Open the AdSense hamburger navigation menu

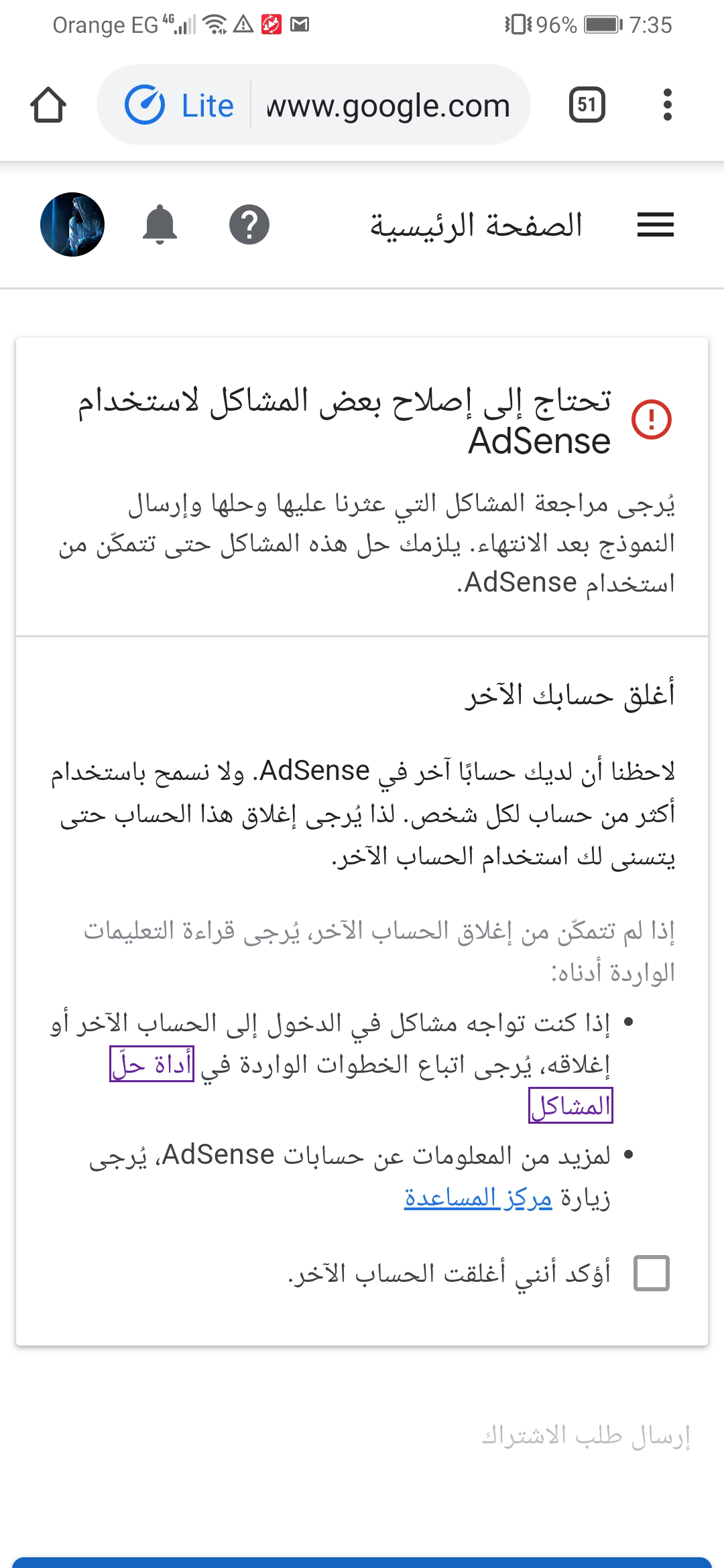(656, 224)
